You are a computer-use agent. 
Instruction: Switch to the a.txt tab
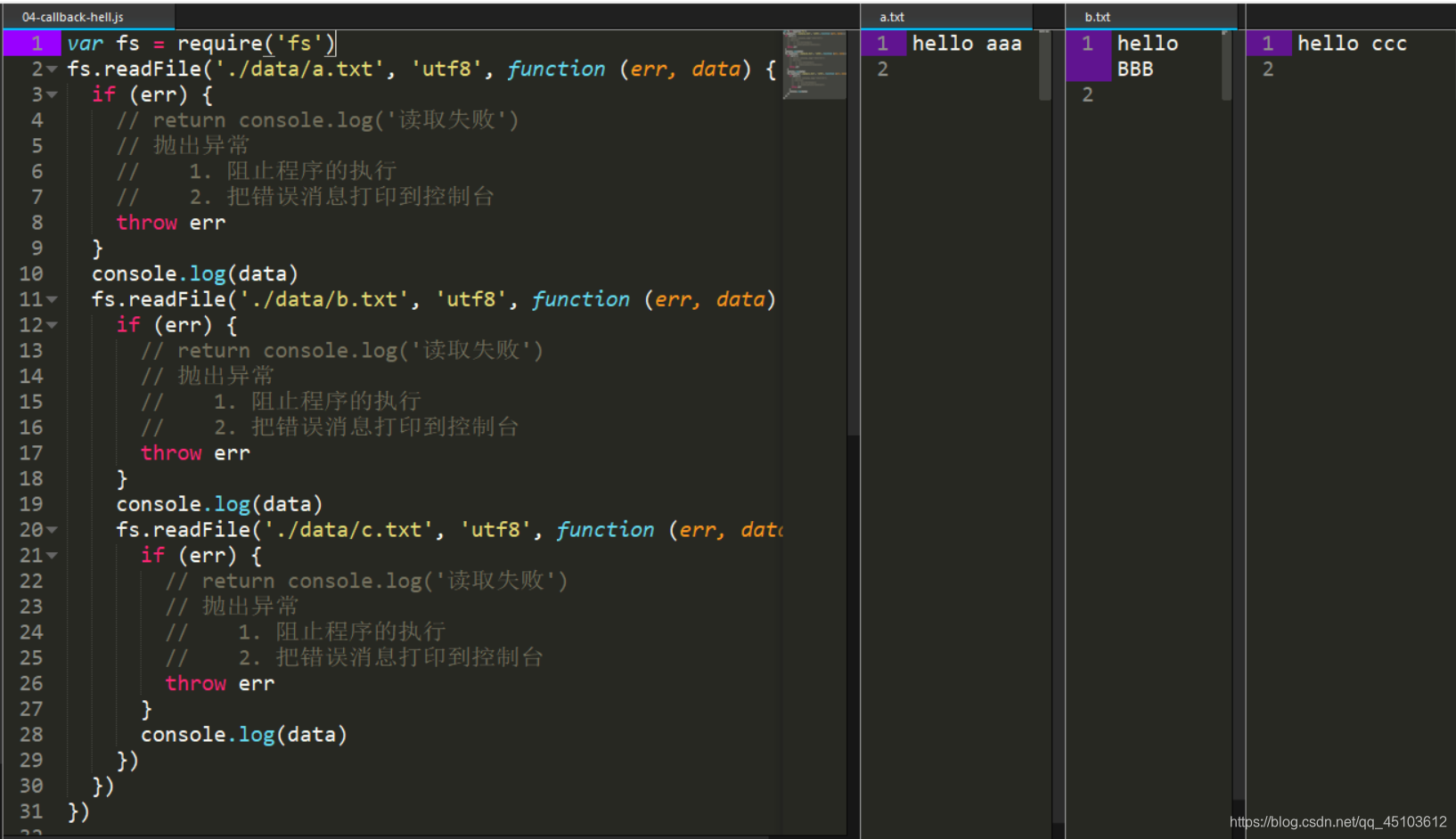pos(945,17)
